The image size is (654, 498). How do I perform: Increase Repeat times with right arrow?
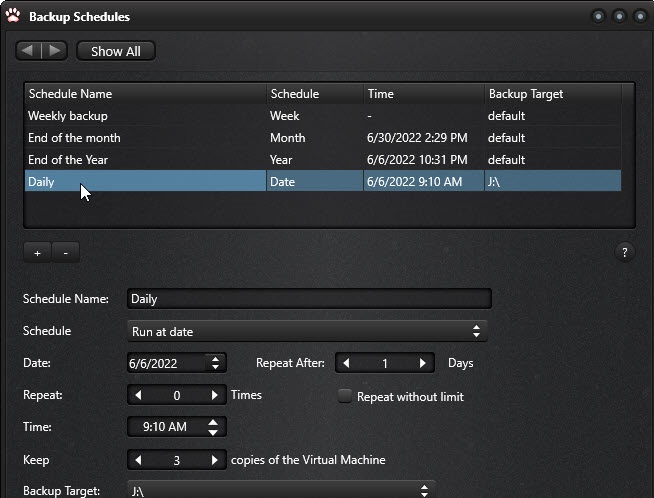[x=214, y=395]
